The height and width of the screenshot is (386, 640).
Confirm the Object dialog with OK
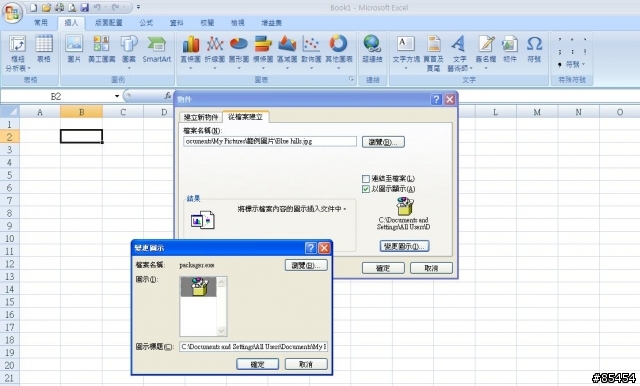[383, 268]
